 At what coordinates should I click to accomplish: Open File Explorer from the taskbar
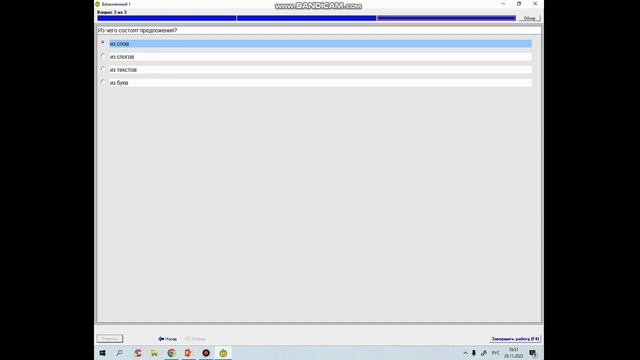154,353
